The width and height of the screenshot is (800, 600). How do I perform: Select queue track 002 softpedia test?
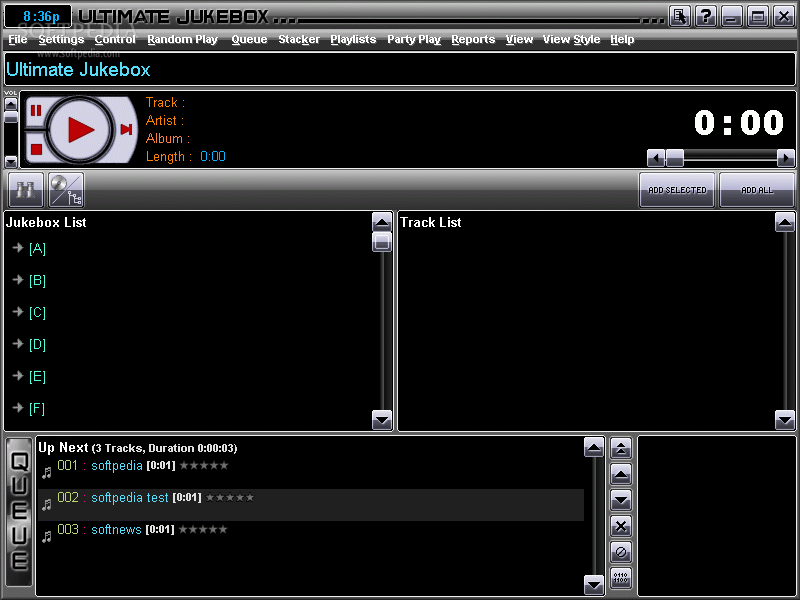coord(311,505)
